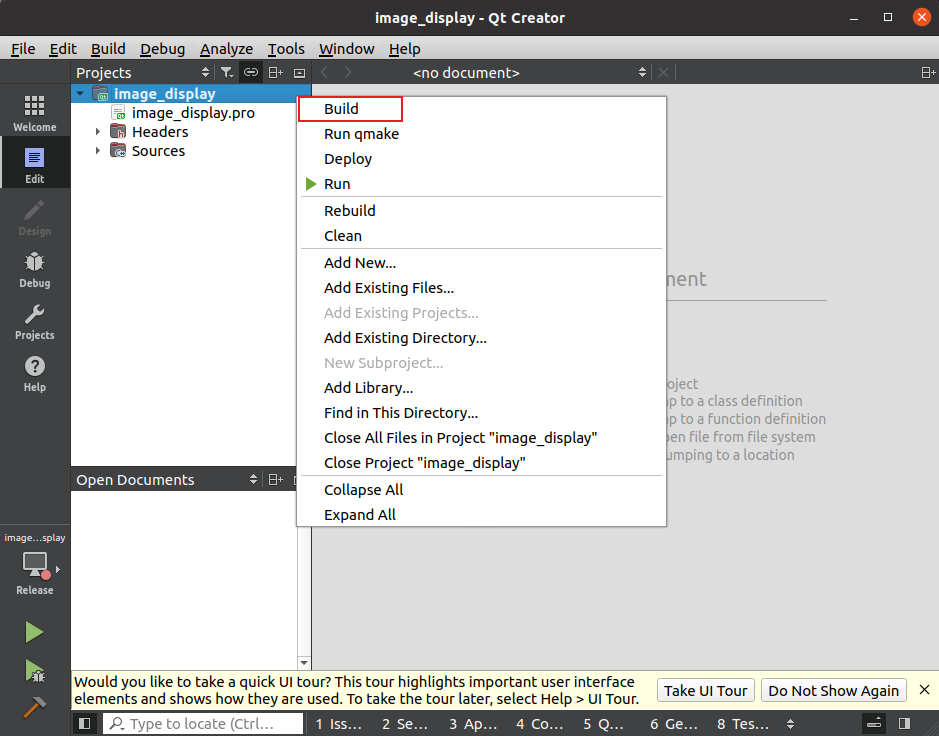Image resolution: width=939 pixels, height=736 pixels.
Task: Click the filter tree funnel icon
Action: [x=226, y=72]
